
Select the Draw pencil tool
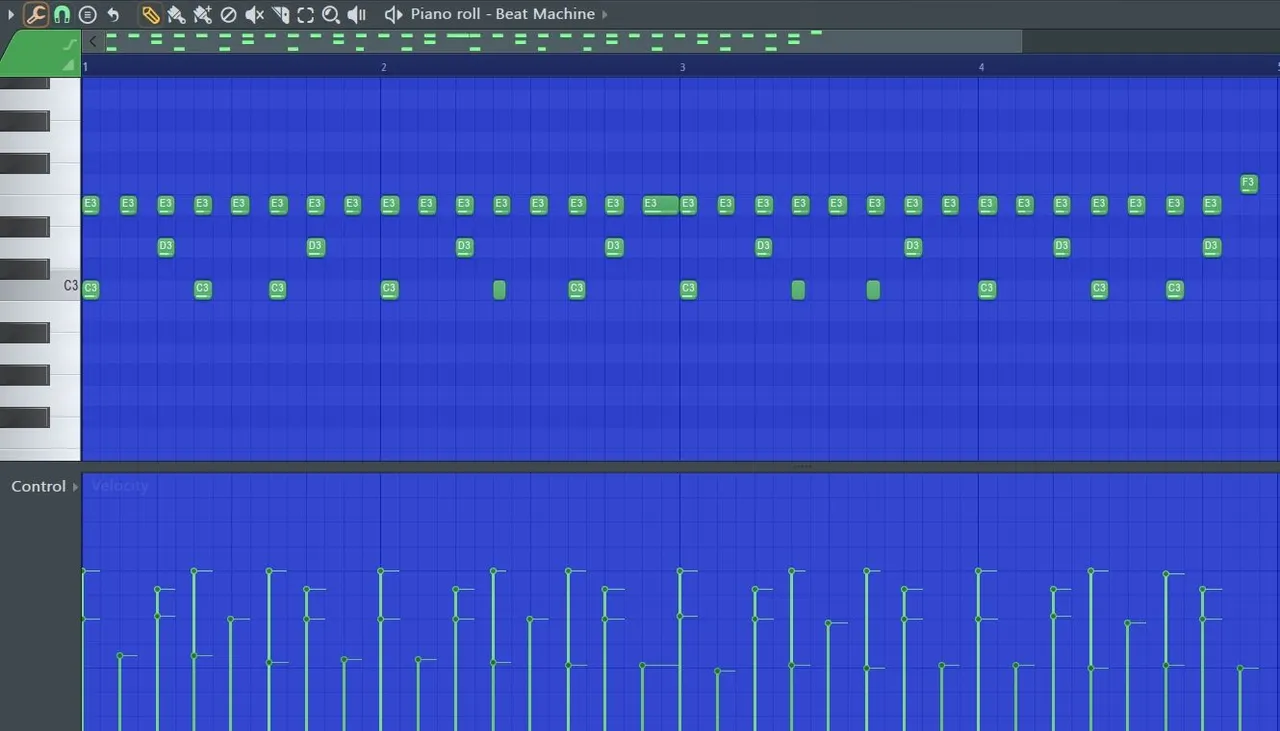point(150,14)
